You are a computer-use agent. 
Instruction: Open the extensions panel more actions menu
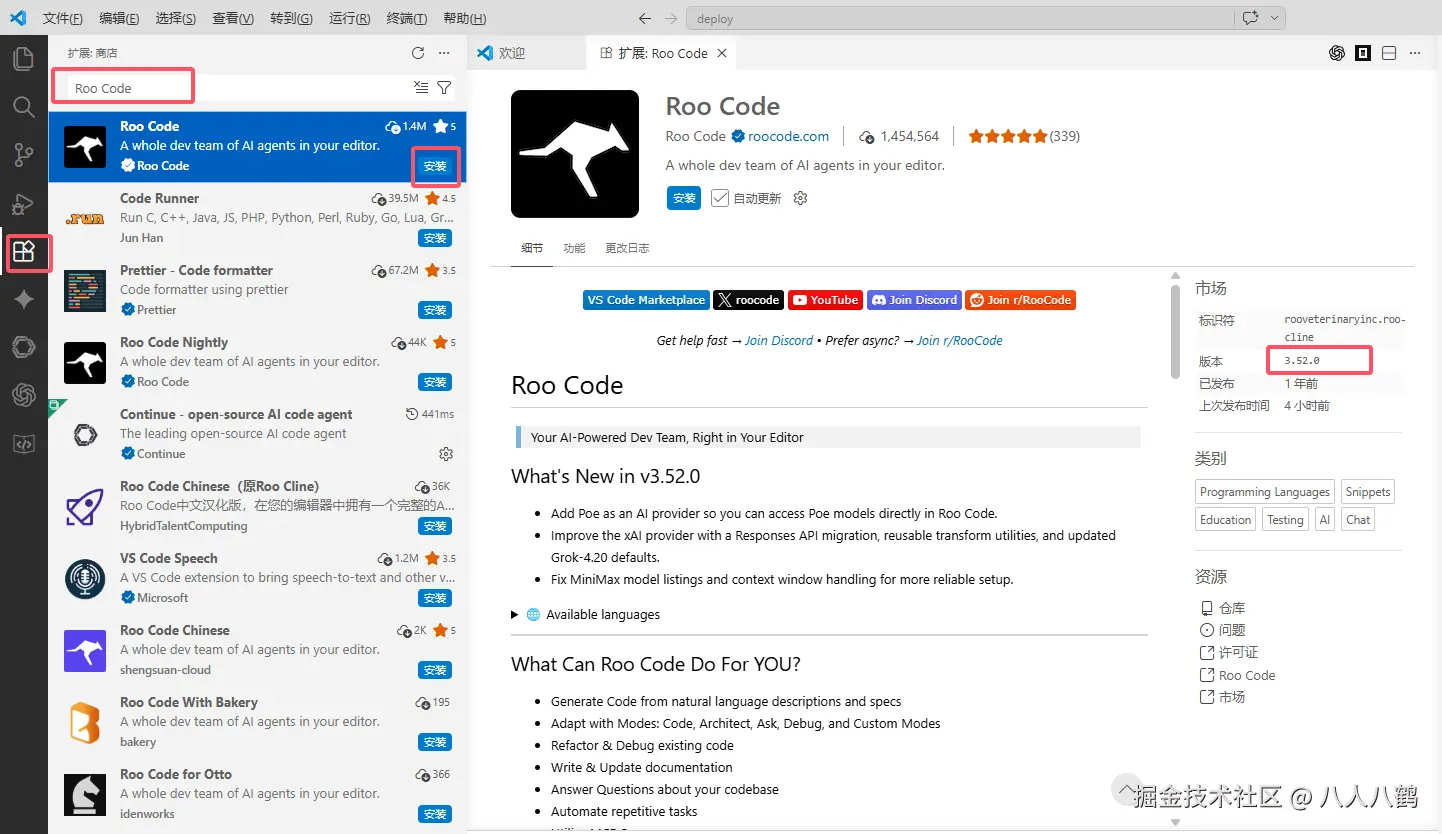pos(444,53)
